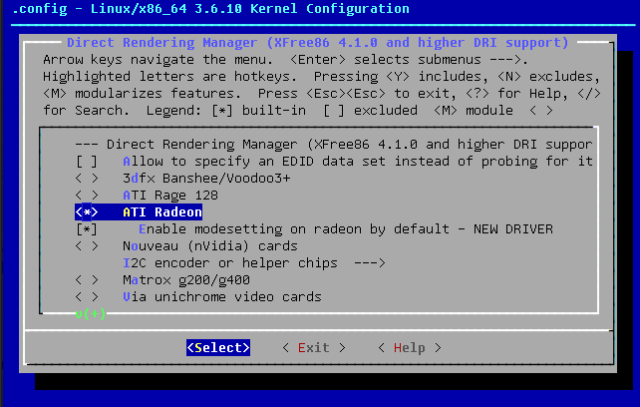Screen dimensions: 640x407
Task: Select the 'Via unichrome video cards' entry
Action: [222, 297]
